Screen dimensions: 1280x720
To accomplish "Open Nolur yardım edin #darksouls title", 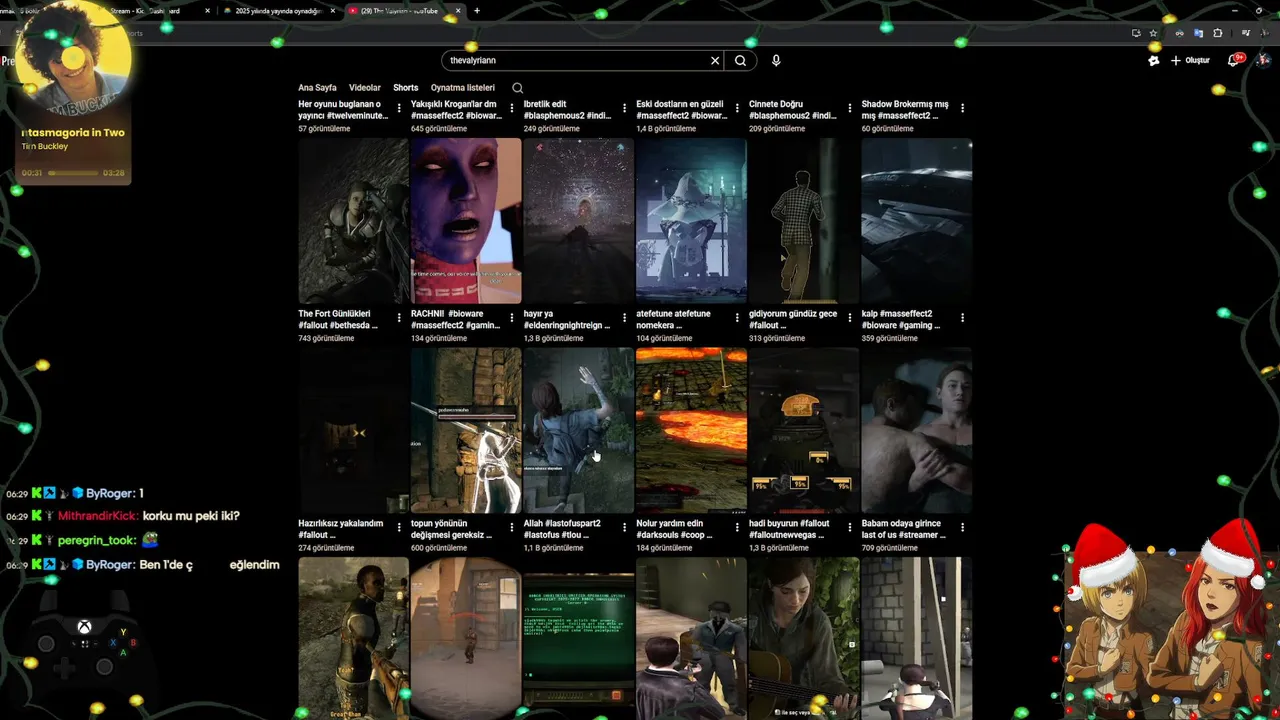I will point(675,529).
